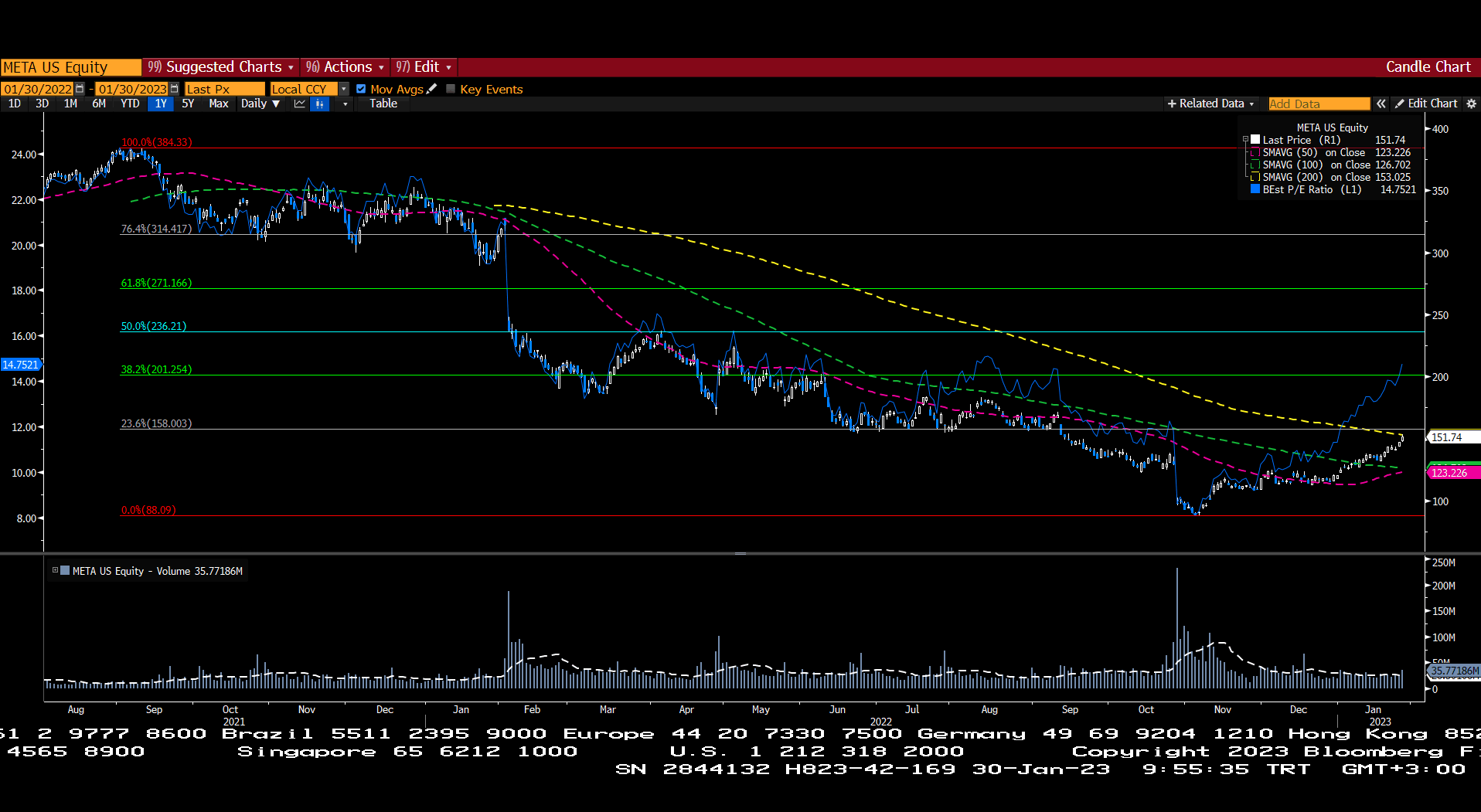Select the 6M time range
The image size is (1481, 812).
tap(99, 104)
